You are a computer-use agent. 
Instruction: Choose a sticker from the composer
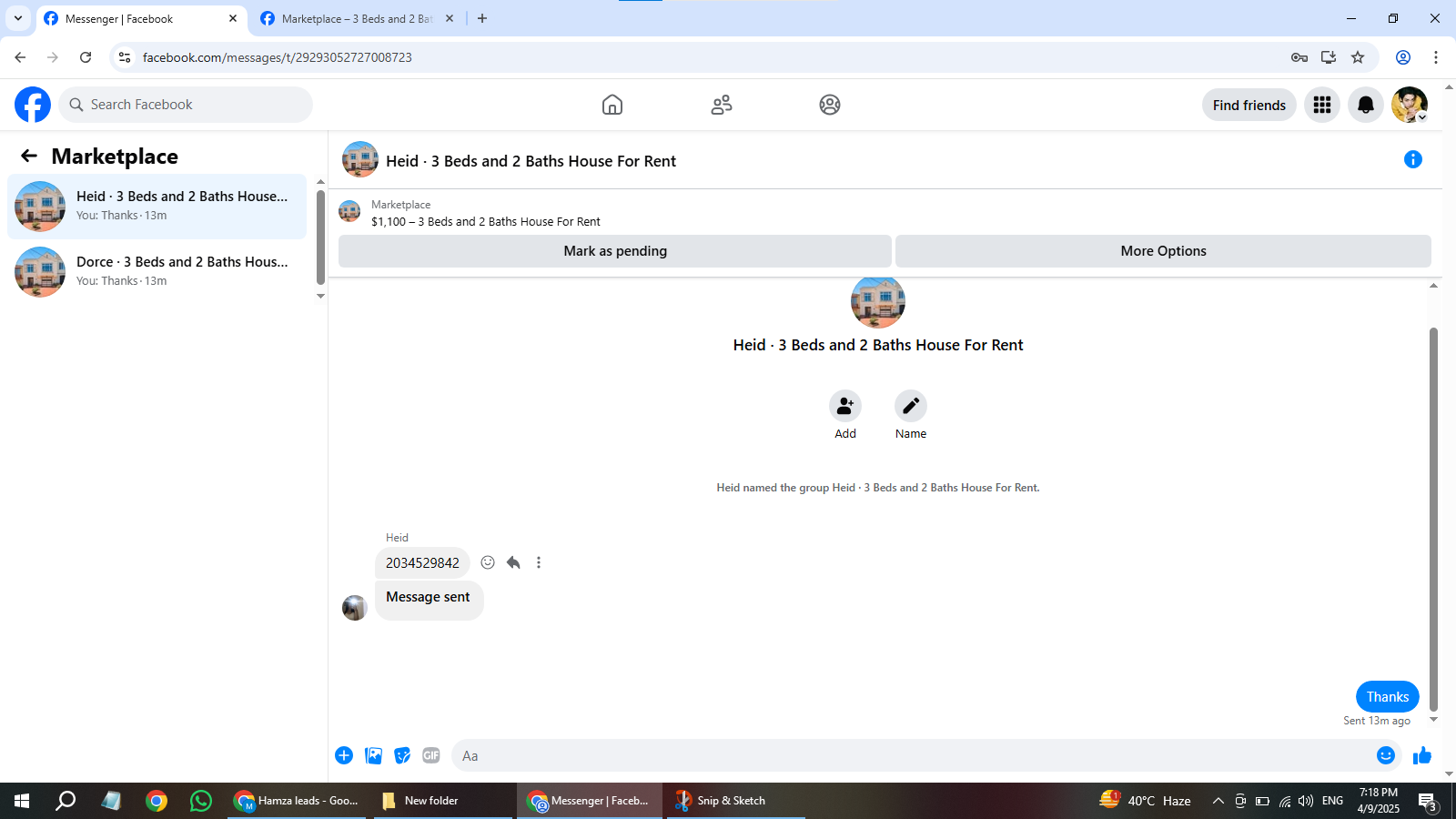click(x=402, y=755)
